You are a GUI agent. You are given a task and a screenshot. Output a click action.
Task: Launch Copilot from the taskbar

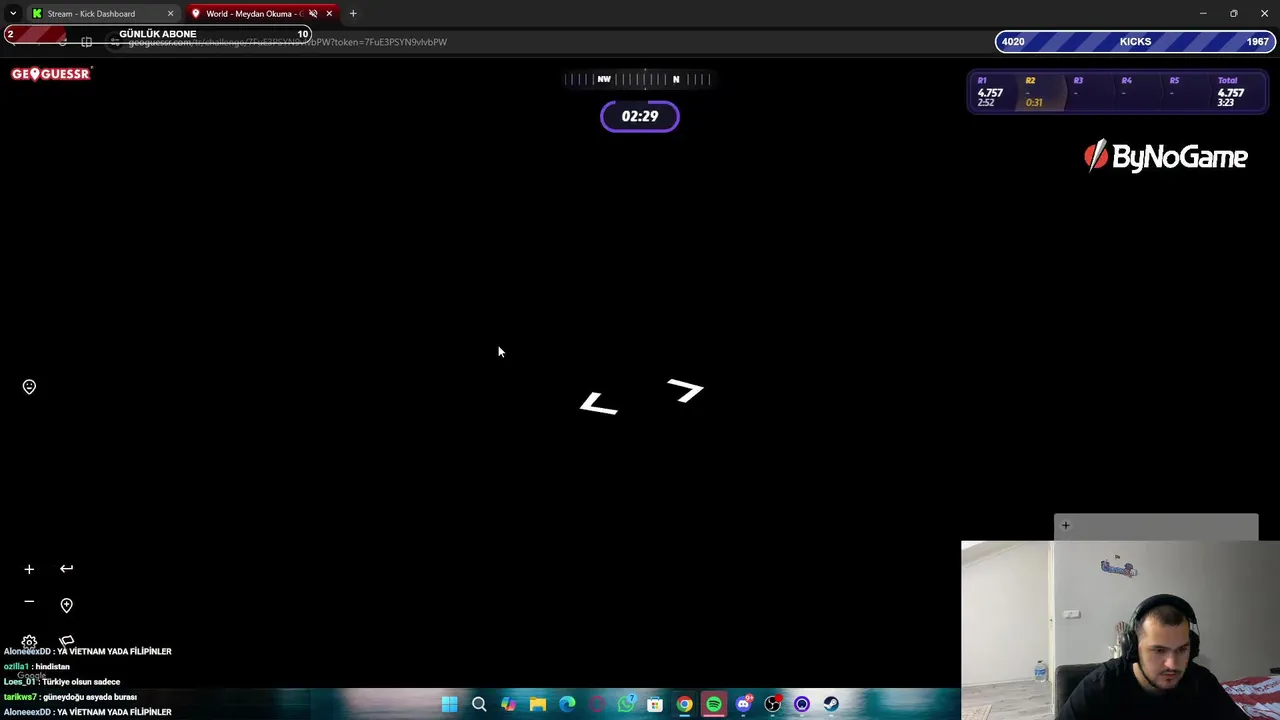tap(508, 704)
